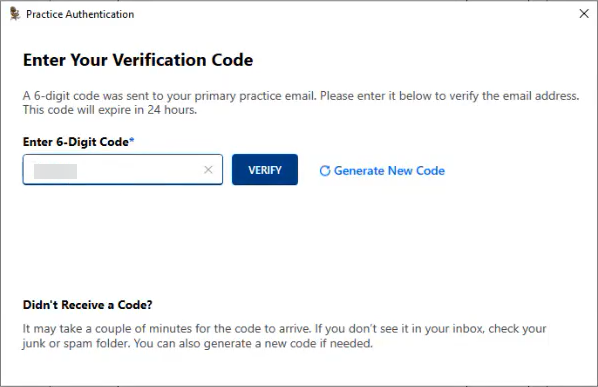Click the Practice Authentication app icon in title bar
The width and height of the screenshot is (598, 387).
14,14
